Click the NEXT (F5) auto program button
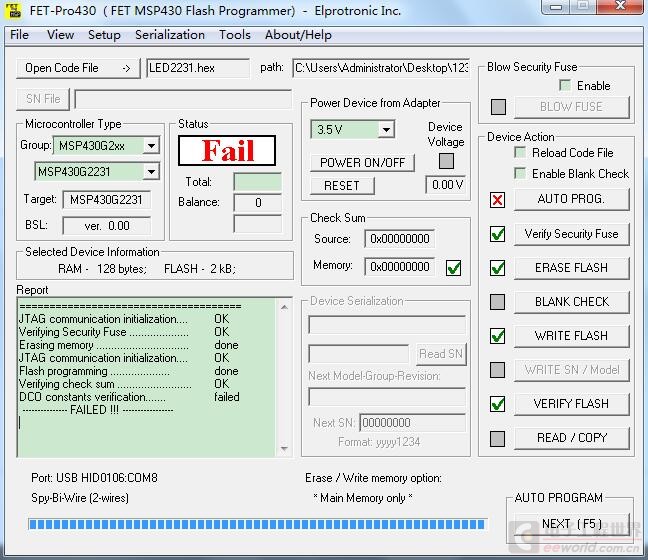Image resolution: width=648 pixels, height=560 pixels. point(572,524)
